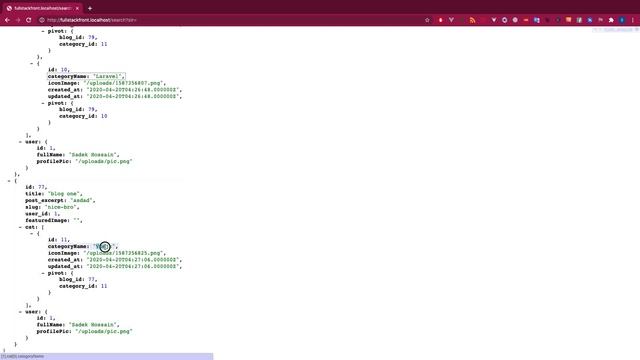Click iconImage "/uploads/1587356825.png" value
Screen dimensions: 640x360
pyautogui.click(x=123, y=253)
